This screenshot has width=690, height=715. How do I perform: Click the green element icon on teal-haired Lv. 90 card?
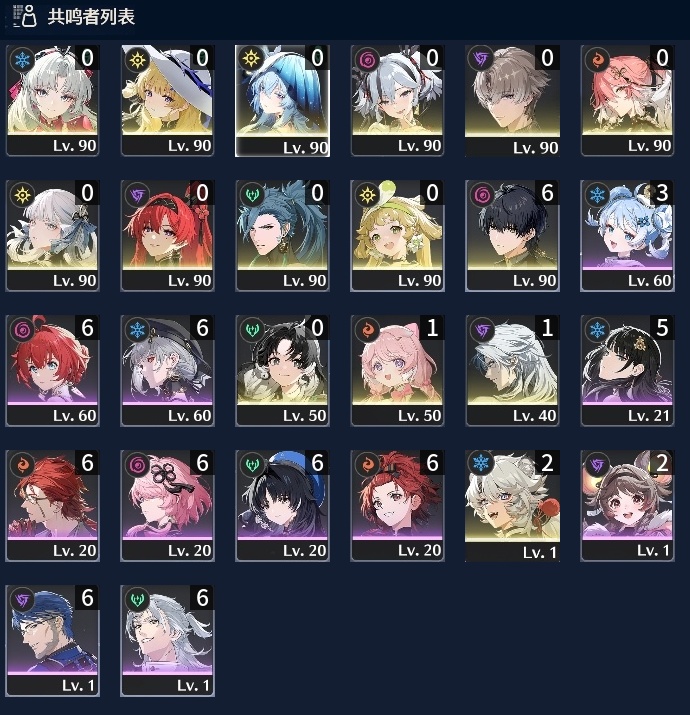[252, 195]
